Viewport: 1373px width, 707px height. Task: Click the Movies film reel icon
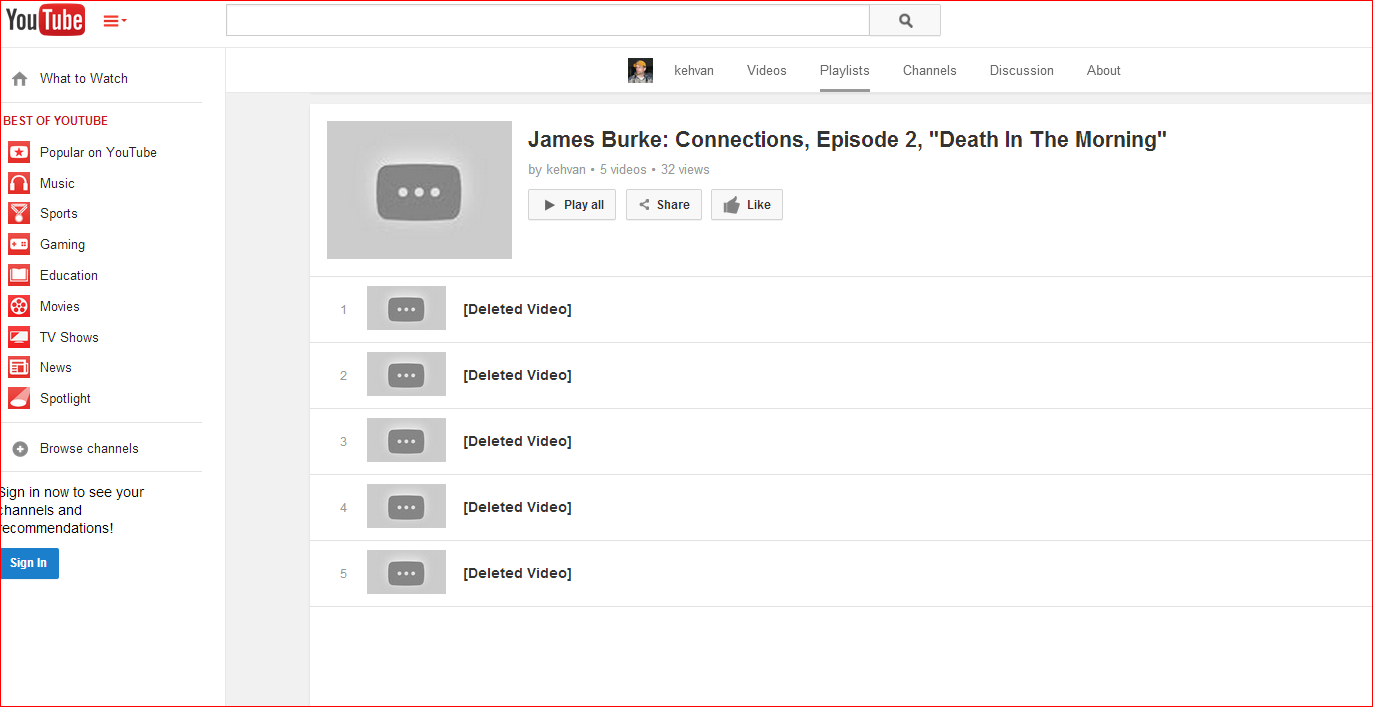(19, 306)
